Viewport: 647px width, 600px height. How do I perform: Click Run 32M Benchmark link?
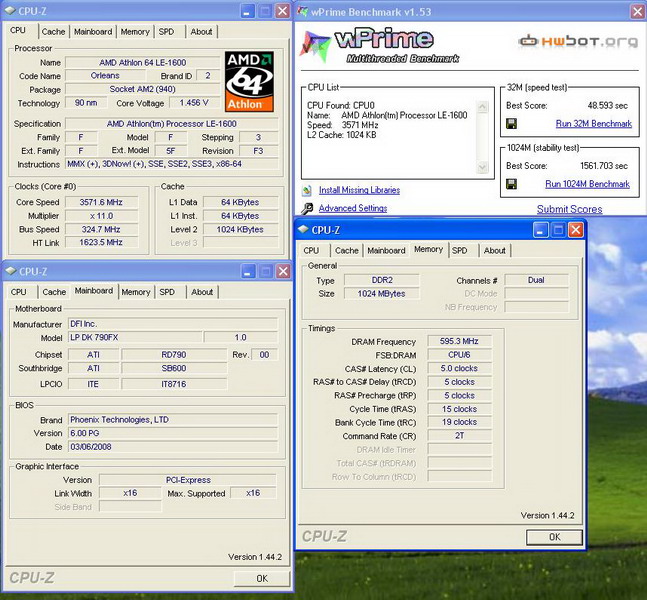pyautogui.click(x=593, y=124)
